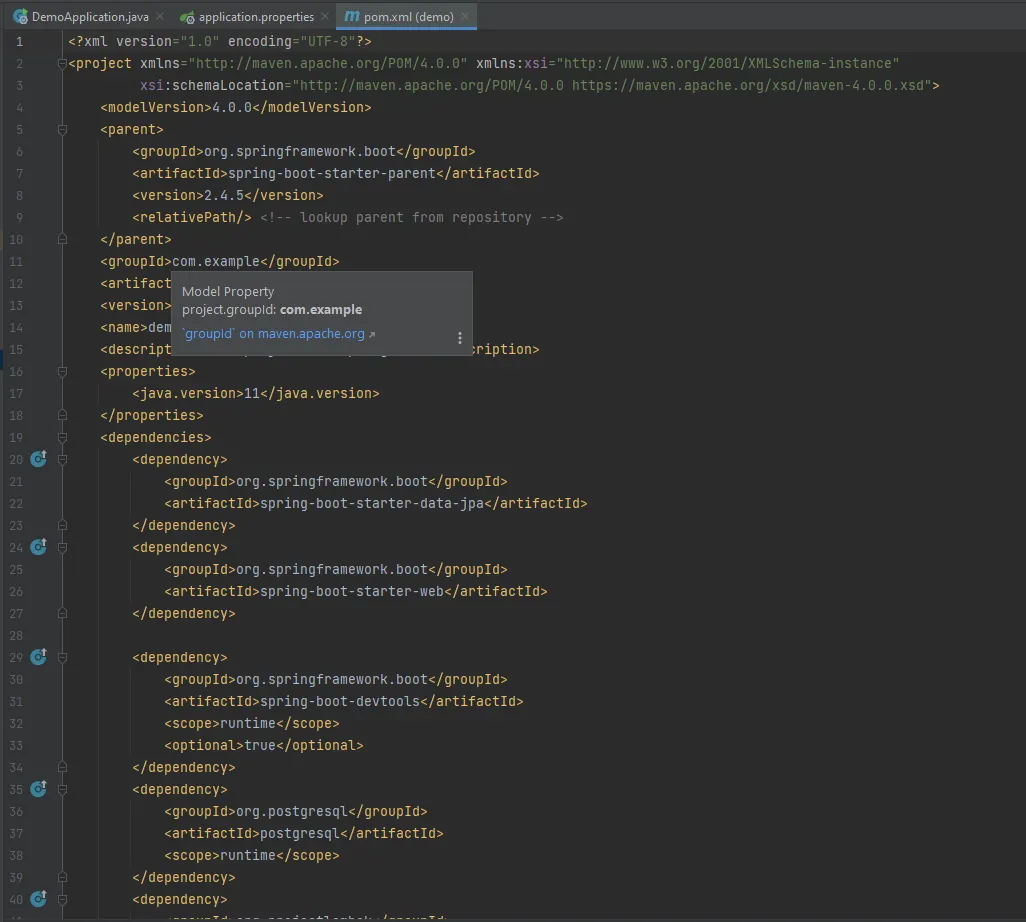Click com.example groupId on line 11
This screenshot has width=1026, height=922.
[x=216, y=262]
